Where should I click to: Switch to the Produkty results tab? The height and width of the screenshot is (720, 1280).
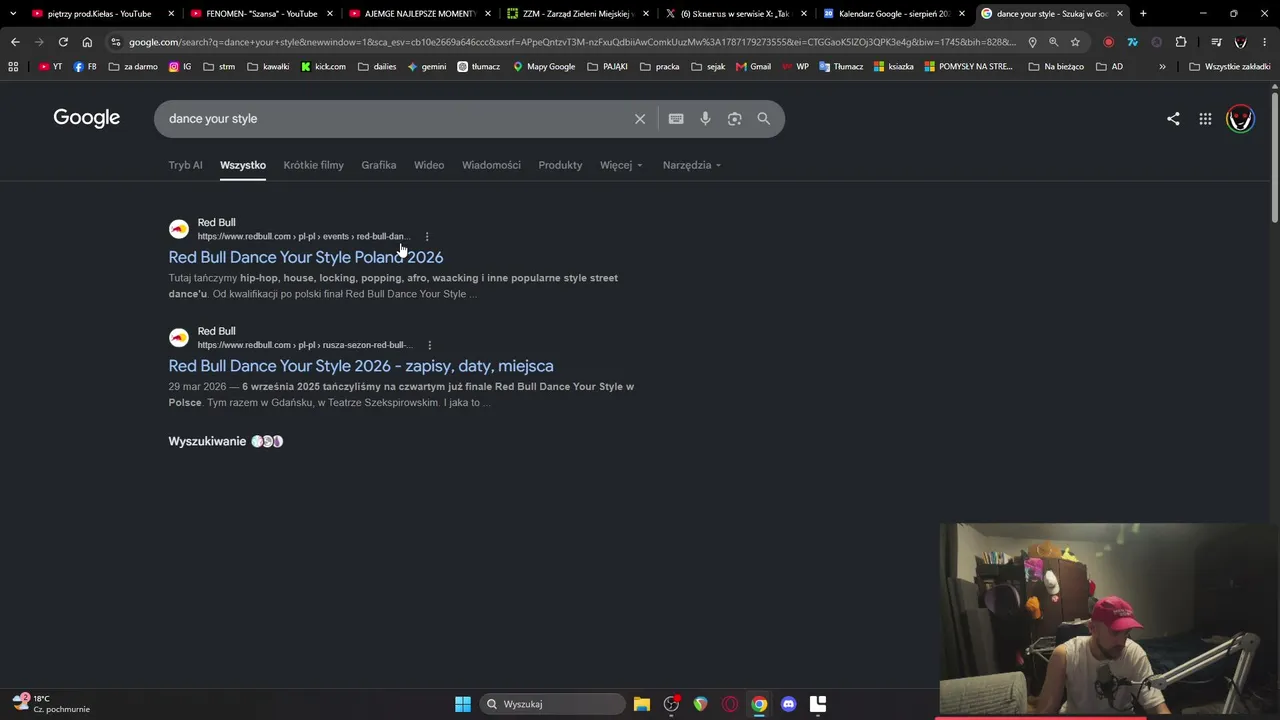(560, 165)
